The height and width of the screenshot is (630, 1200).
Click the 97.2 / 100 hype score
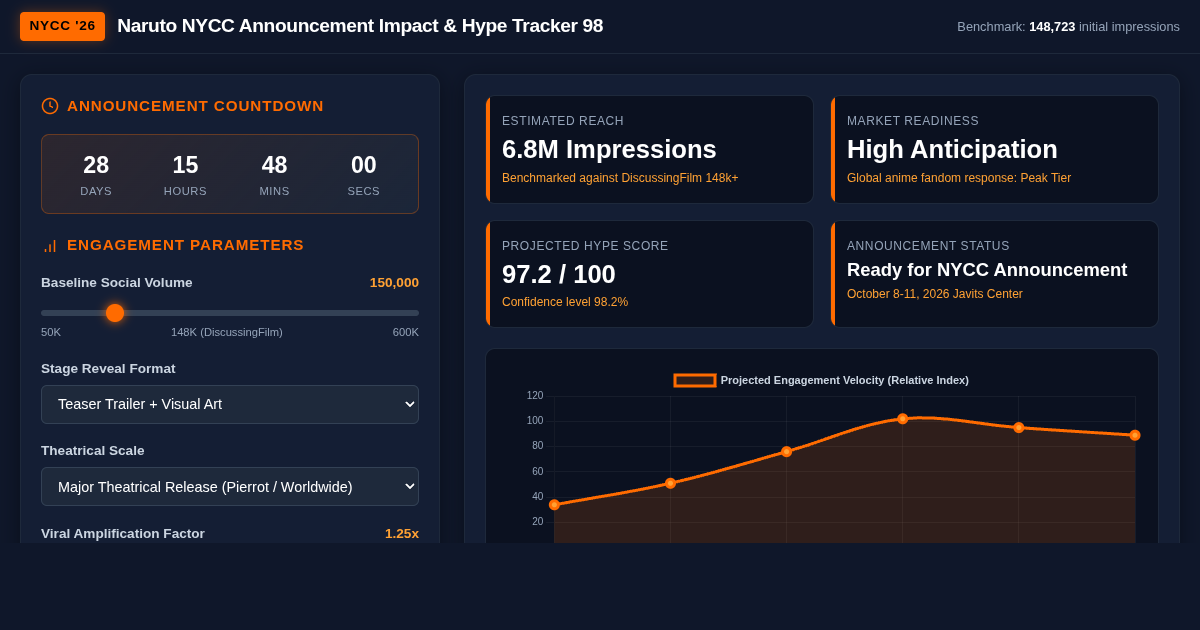click(x=559, y=274)
